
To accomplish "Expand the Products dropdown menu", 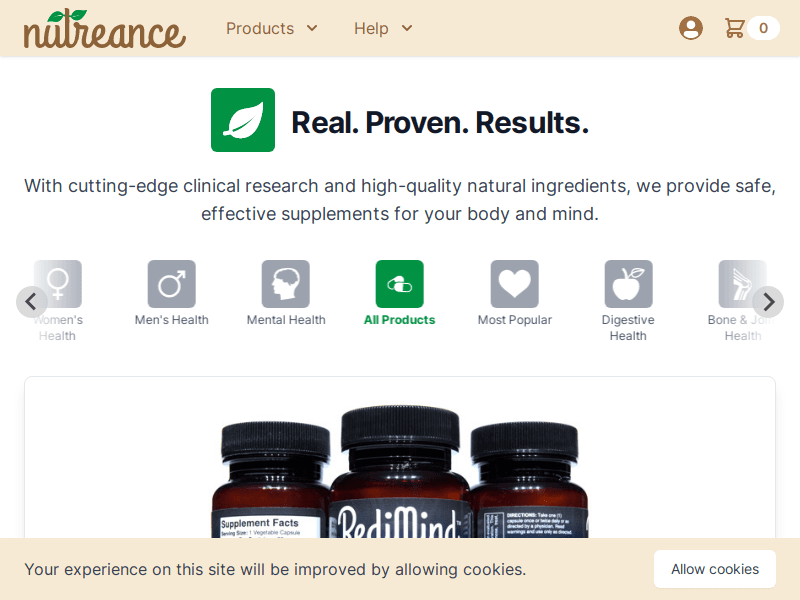I will click(271, 28).
